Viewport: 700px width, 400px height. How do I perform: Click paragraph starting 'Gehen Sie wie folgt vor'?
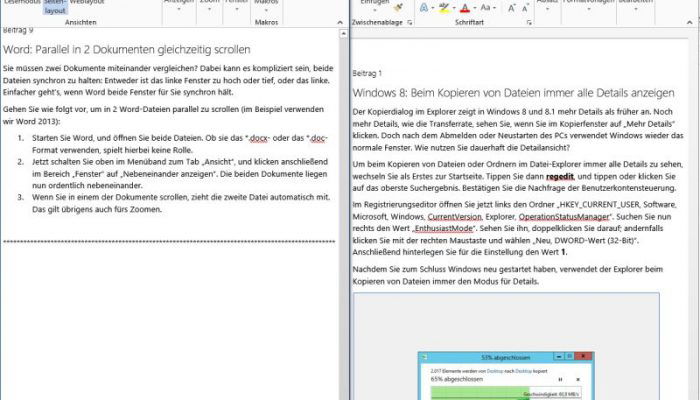(x=163, y=115)
